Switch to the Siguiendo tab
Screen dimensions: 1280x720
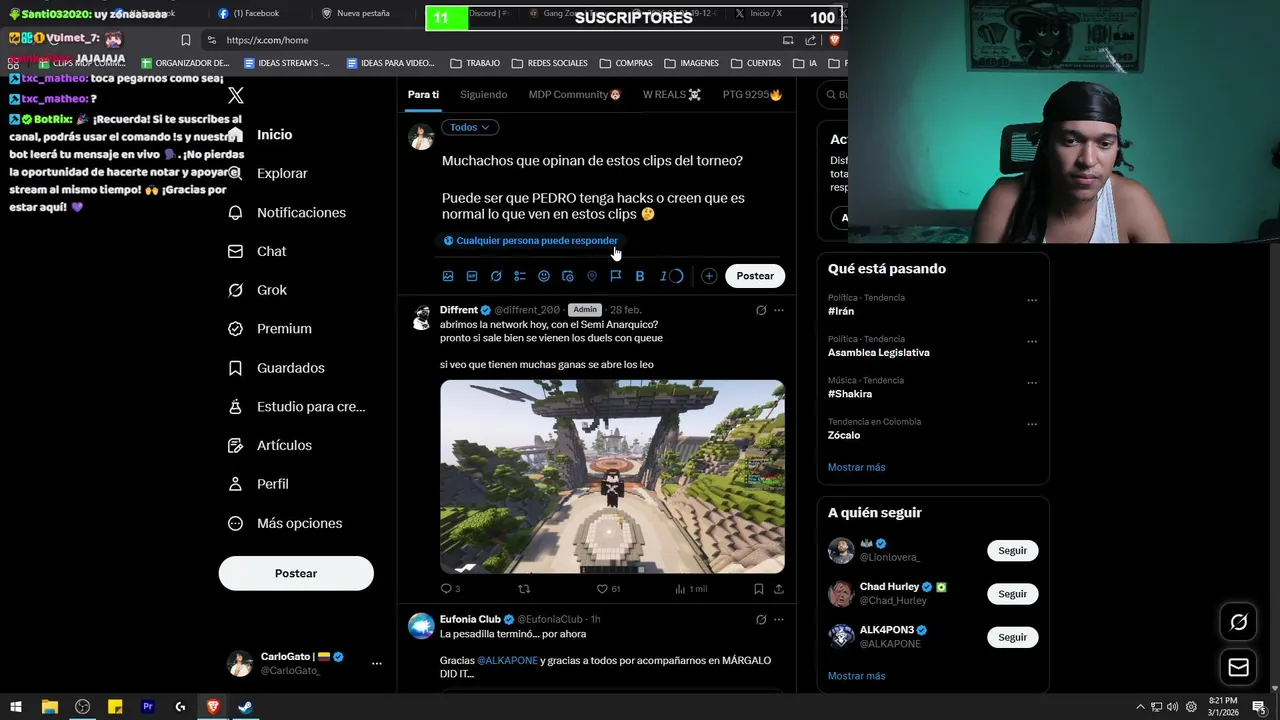click(484, 94)
